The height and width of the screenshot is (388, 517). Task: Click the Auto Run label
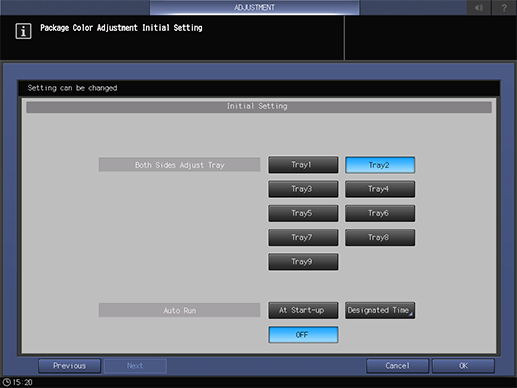pyautogui.click(x=179, y=310)
